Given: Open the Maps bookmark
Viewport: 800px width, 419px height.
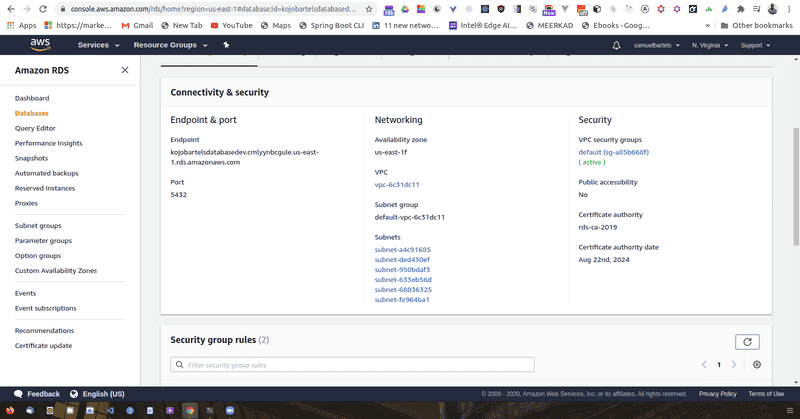Looking at the screenshot, I should 276,25.
